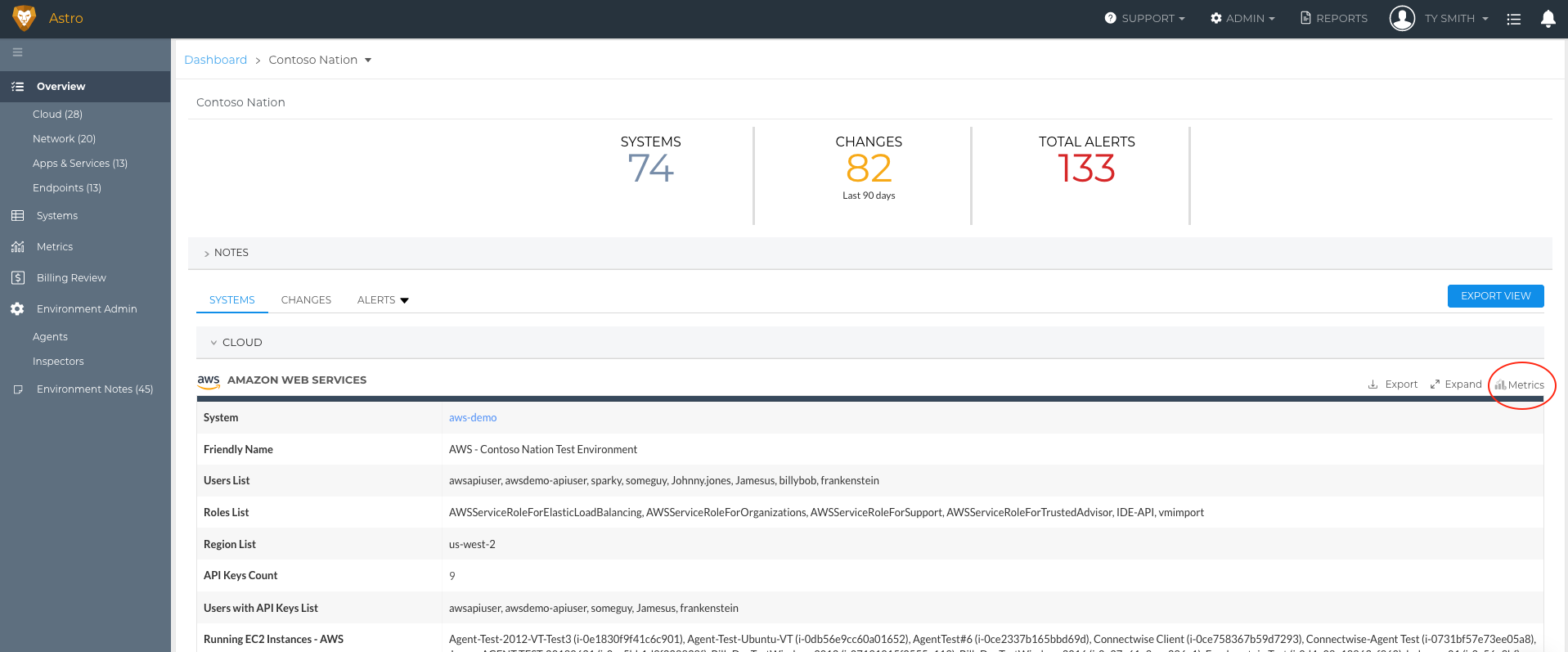Click the AWS Metrics chart link
The height and width of the screenshot is (652, 1568).
click(x=1520, y=384)
